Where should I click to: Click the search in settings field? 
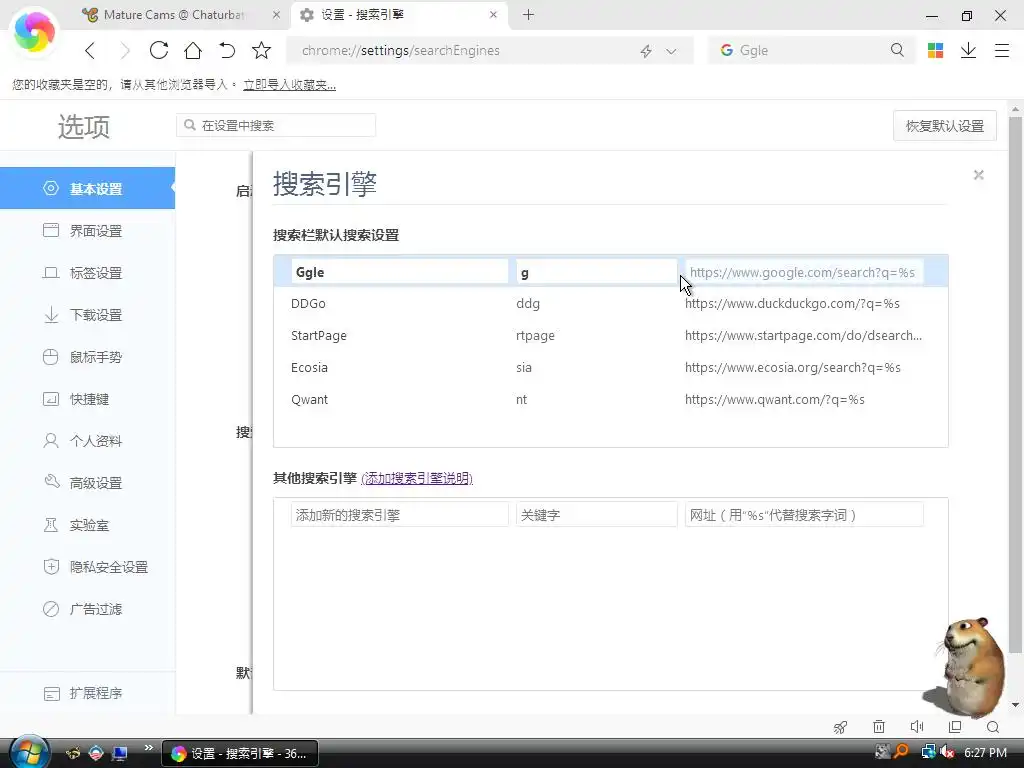click(x=276, y=125)
